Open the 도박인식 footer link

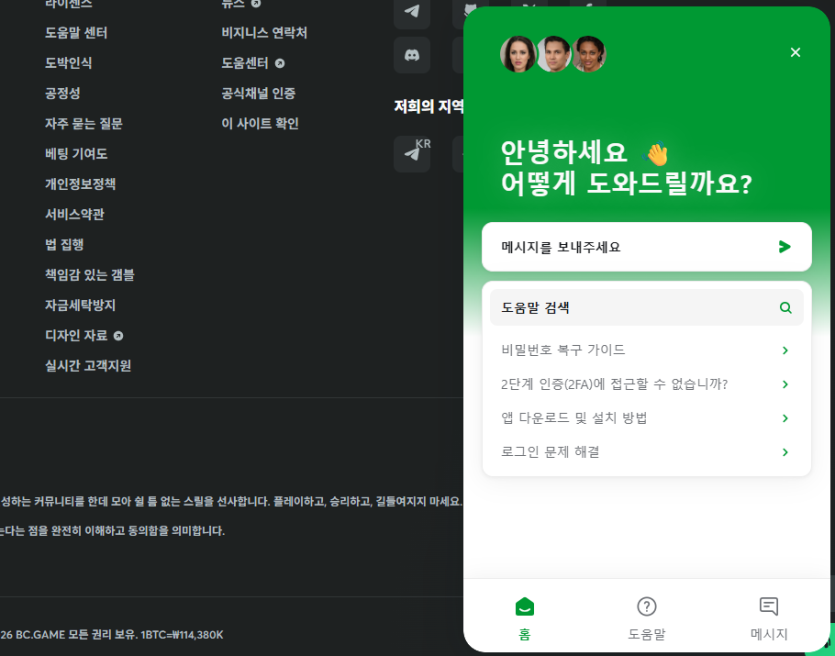(x=68, y=63)
